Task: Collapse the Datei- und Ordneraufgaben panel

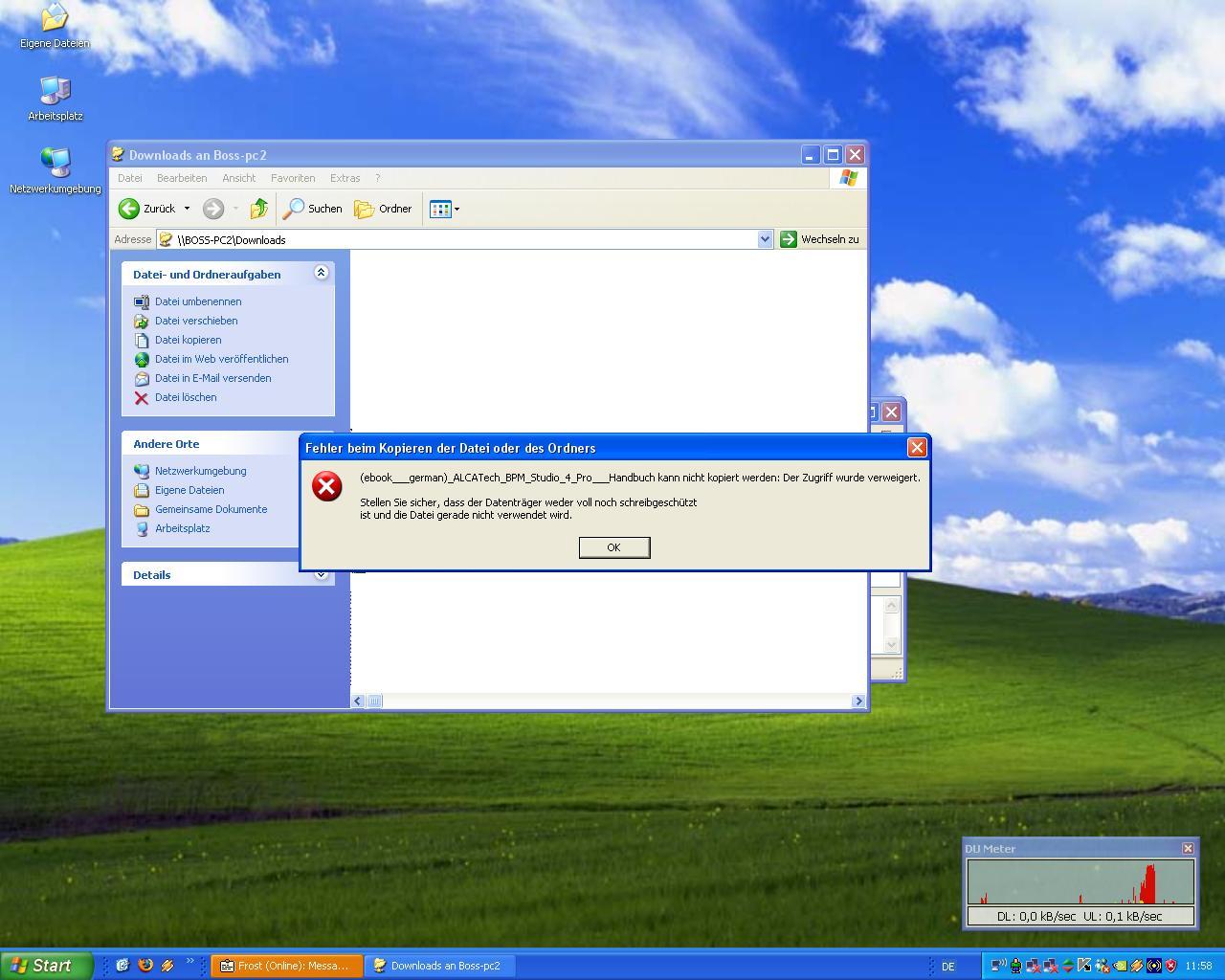Action: (321, 273)
